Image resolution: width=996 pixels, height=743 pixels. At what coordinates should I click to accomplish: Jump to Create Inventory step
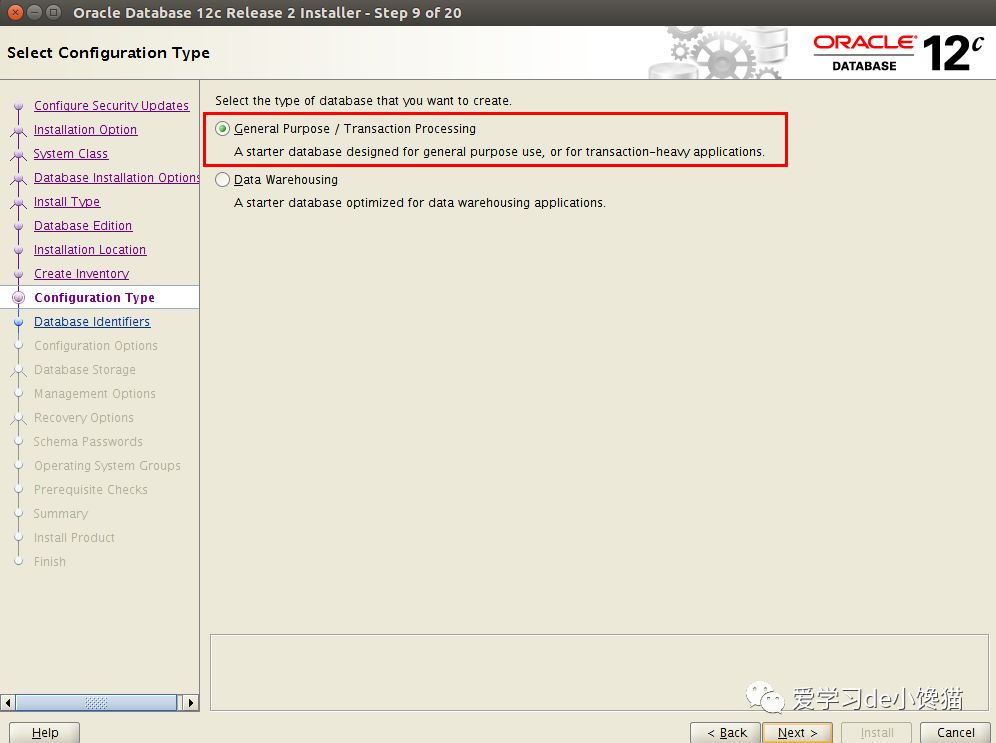[81, 274]
